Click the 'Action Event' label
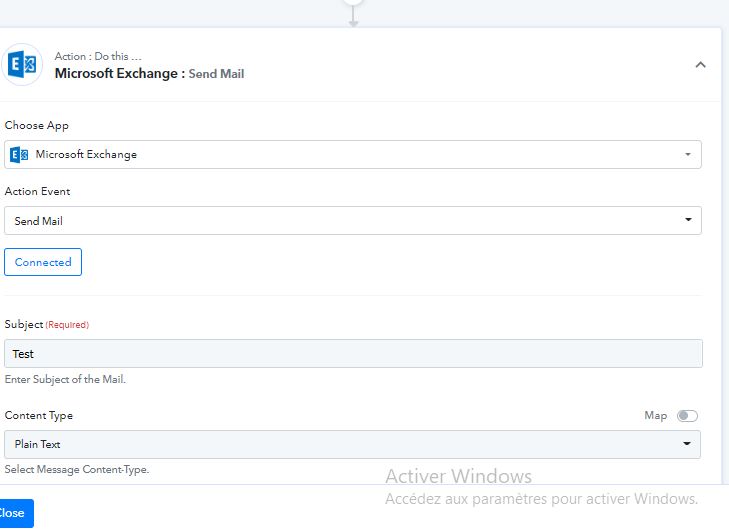 click(x=37, y=191)
